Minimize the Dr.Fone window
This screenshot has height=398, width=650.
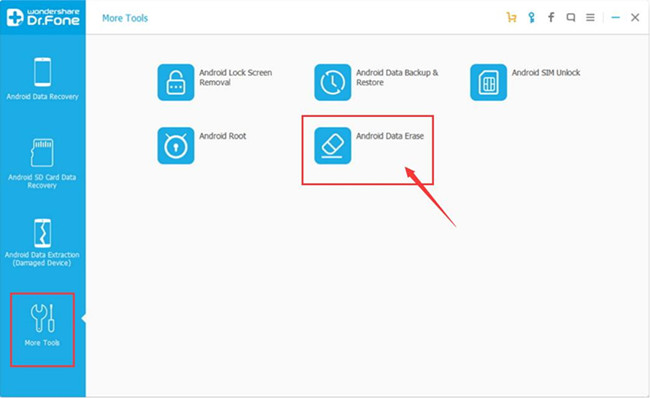[x=616, y=17]
